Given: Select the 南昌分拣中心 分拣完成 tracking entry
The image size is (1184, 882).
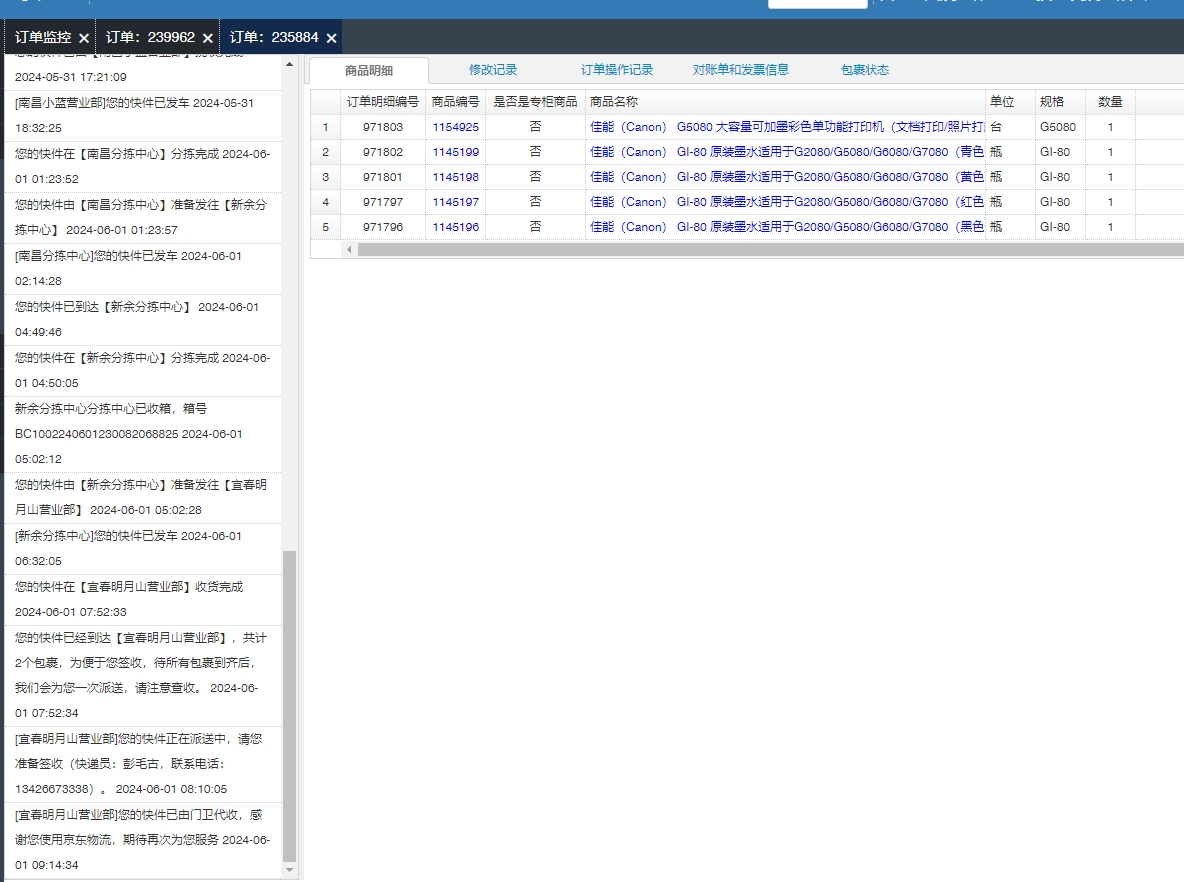Looking at the screenshot, I should point(143,166).
